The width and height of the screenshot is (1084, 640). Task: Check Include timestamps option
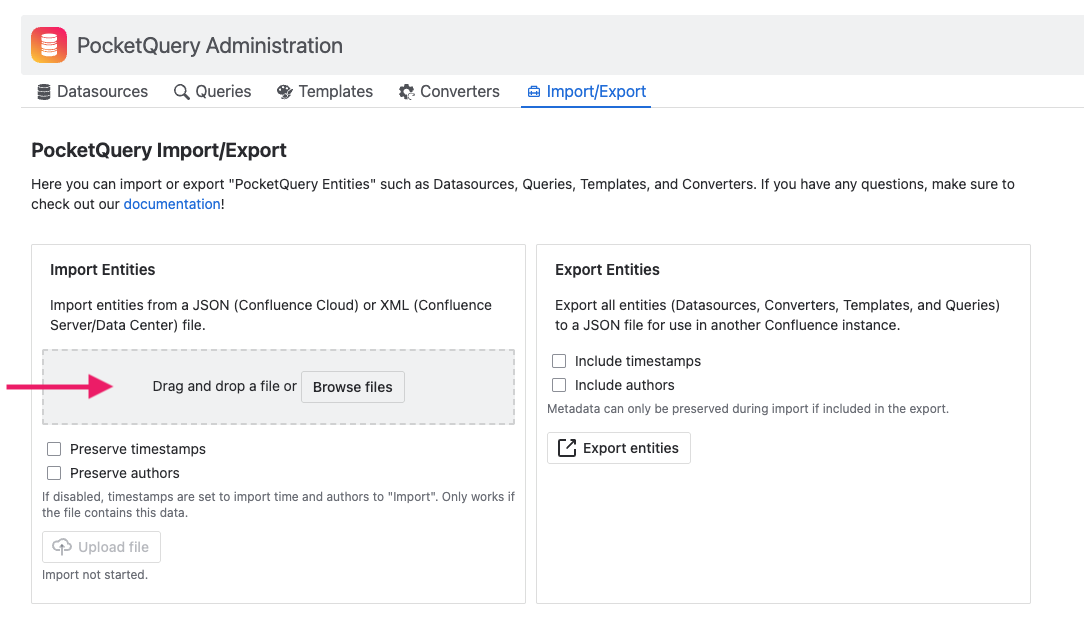(559, 361)
